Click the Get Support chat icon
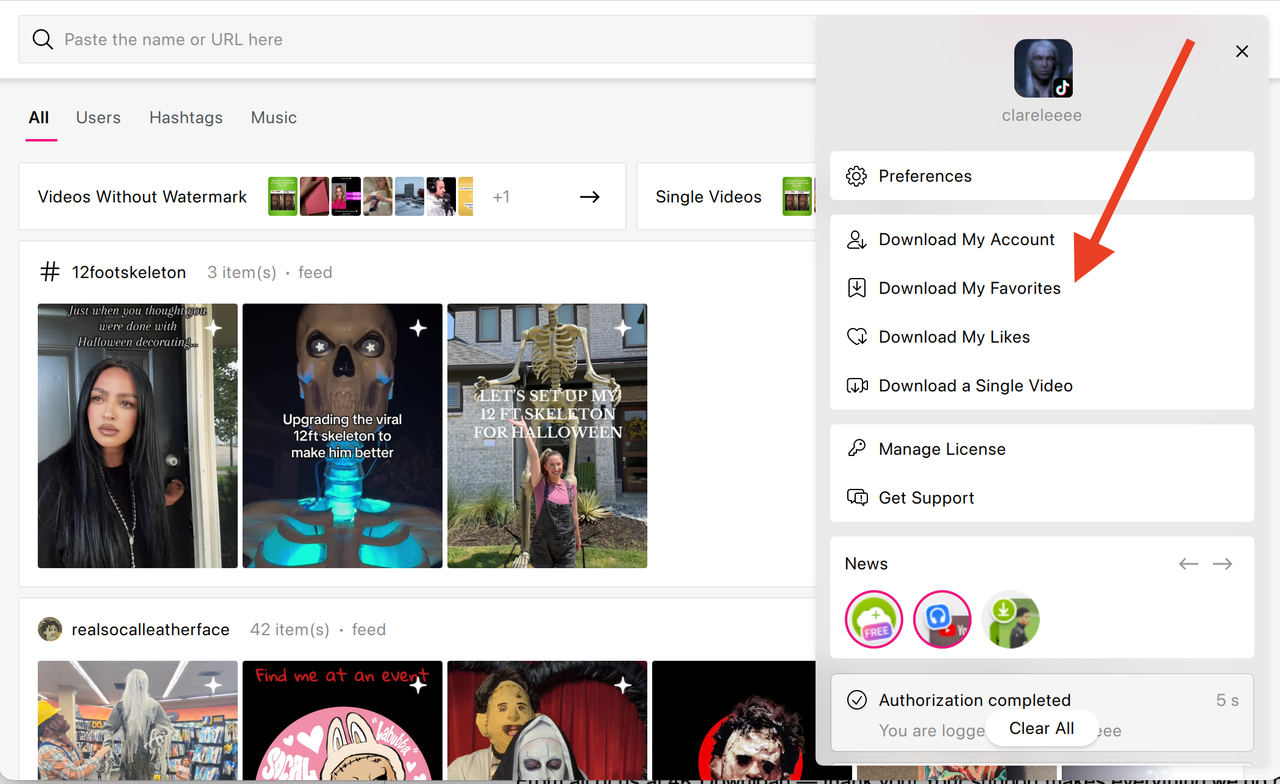 tap(857, 498)
